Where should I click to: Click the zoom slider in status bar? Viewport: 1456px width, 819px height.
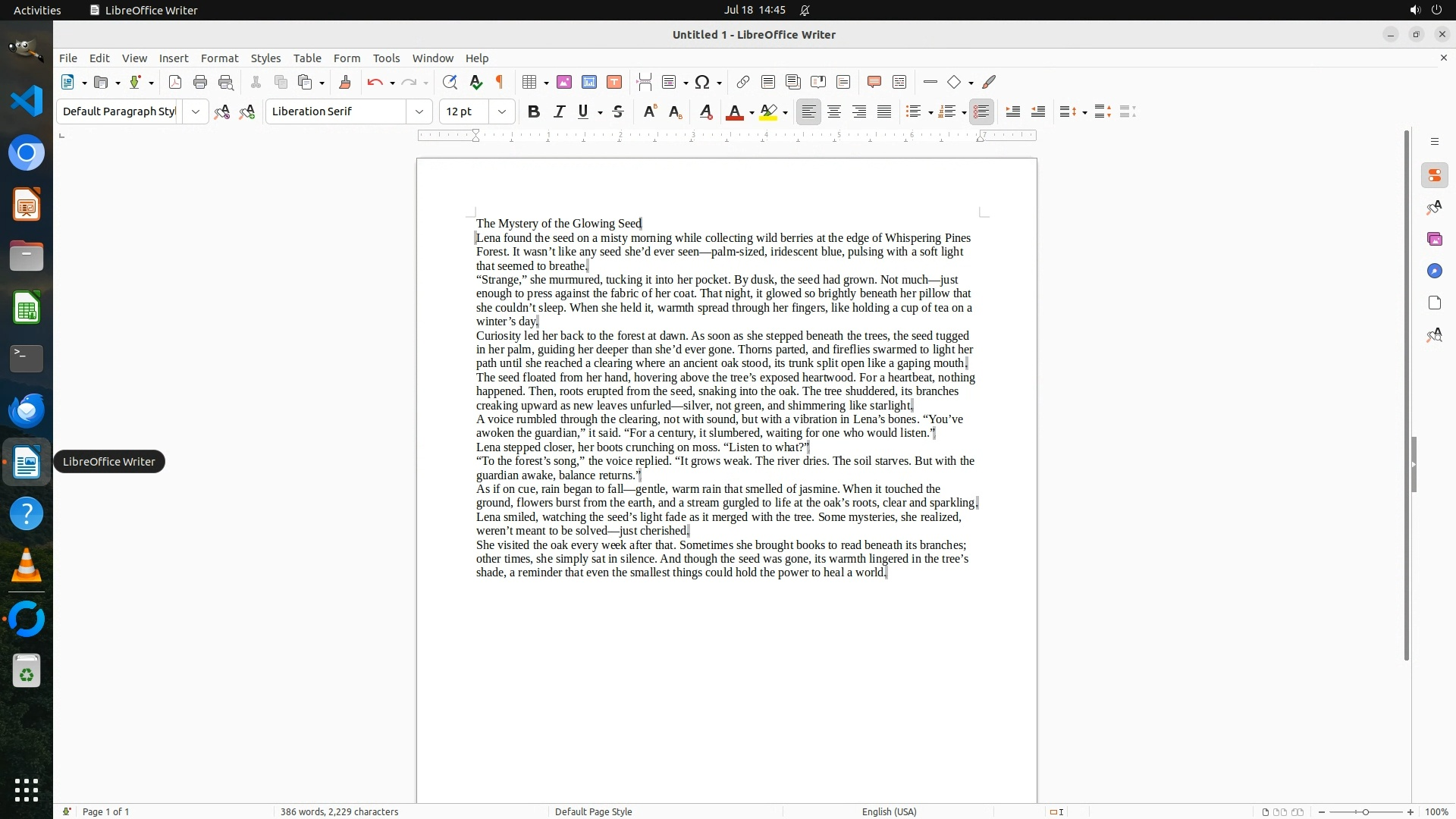tap(1366, 811)
